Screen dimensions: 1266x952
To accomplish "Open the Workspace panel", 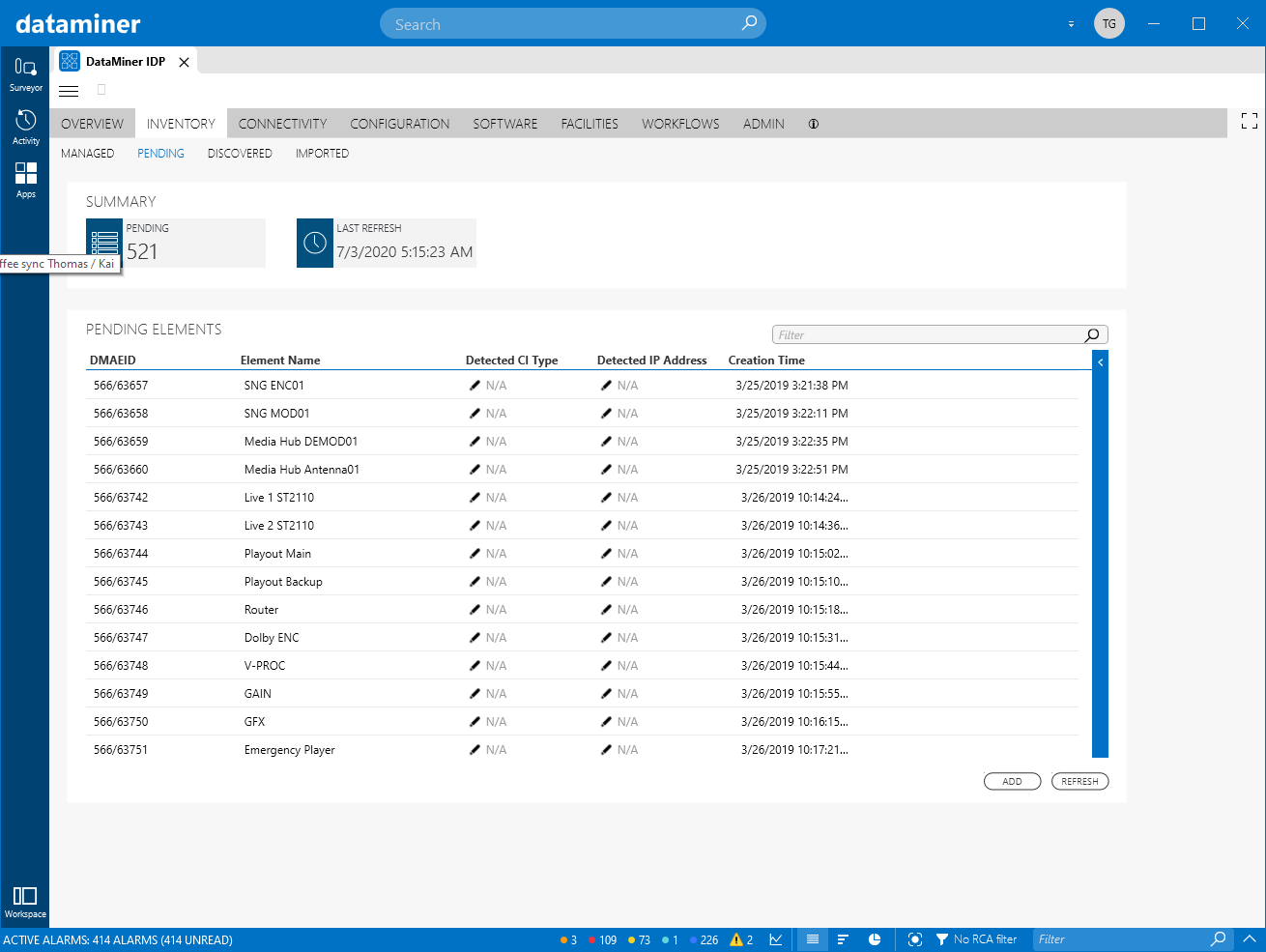I will pyautogui.click(x=25, y=902).
